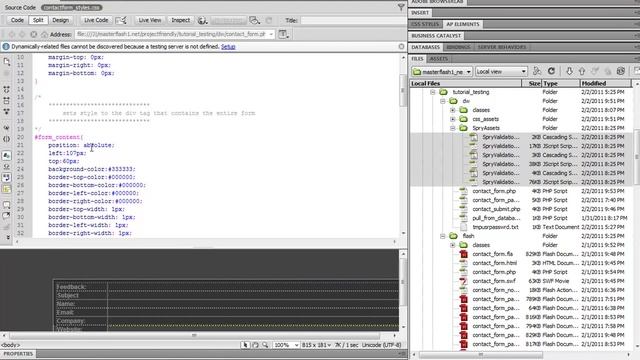Open Bindings panel tab

(458, 47)
